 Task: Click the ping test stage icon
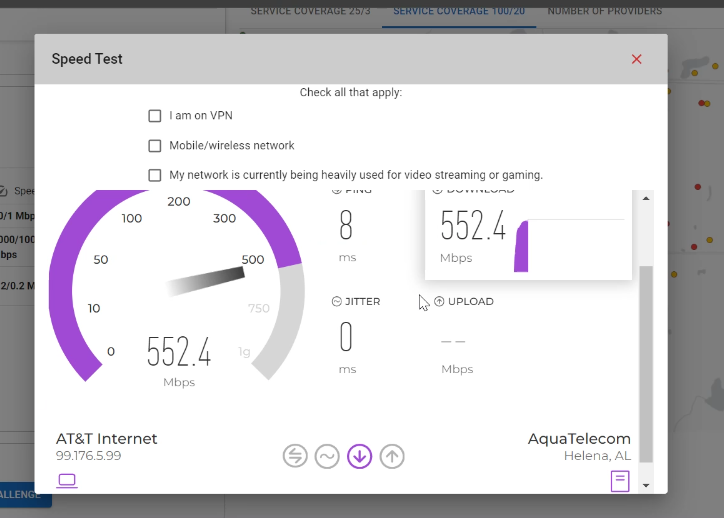[295, 456]
